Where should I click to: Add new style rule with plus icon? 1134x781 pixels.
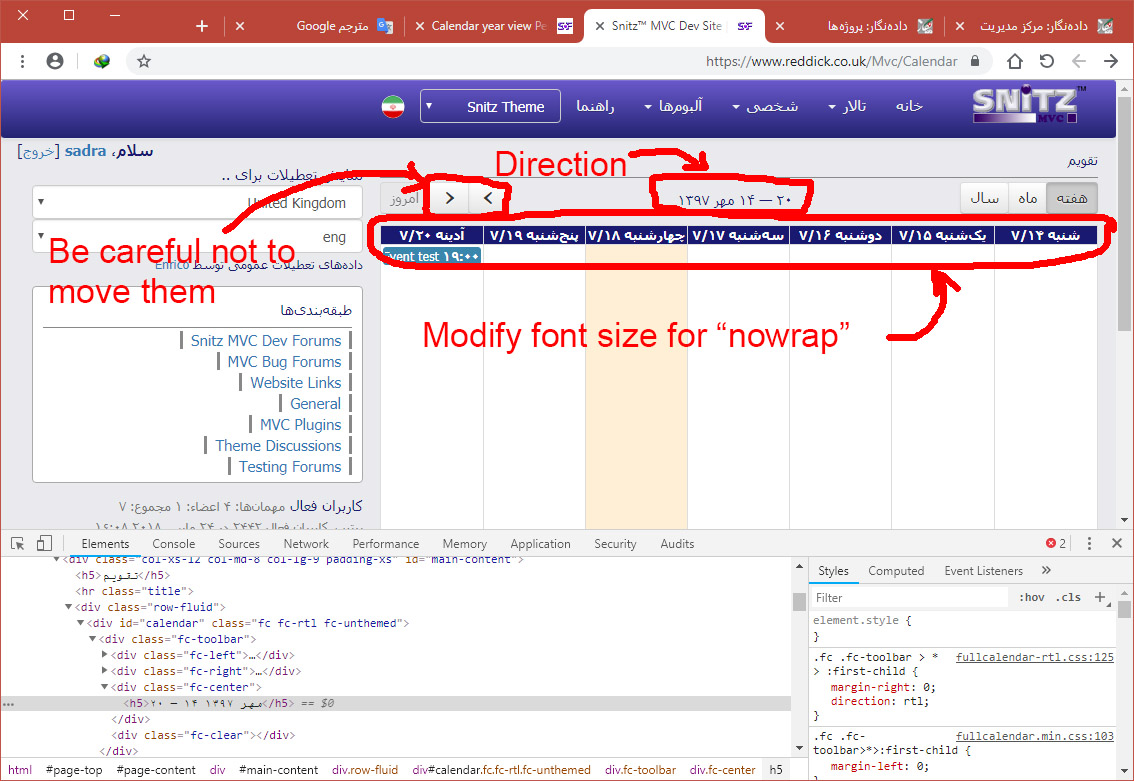tap(1100, 597)
